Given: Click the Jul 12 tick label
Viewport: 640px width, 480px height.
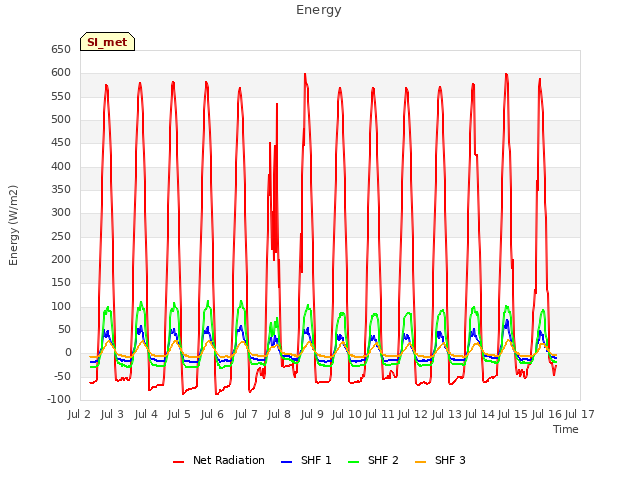Looking at the screenshot, I should [413, 414].
